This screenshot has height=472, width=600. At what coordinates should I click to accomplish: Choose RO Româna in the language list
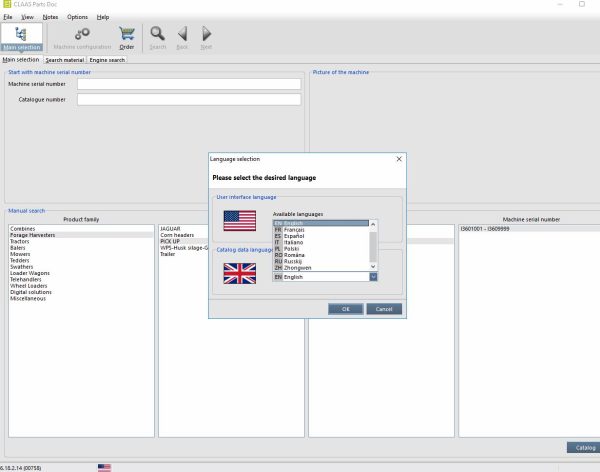click(x=321, y=255)
